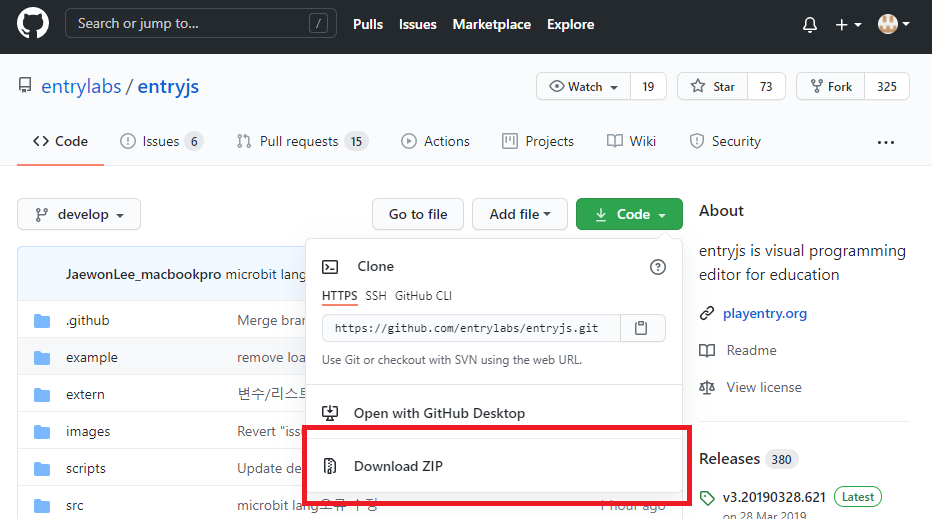The height and width of the screenshot is (519, 932).
Task: Click the .github folder icon
Action: (x=42, y=320)
